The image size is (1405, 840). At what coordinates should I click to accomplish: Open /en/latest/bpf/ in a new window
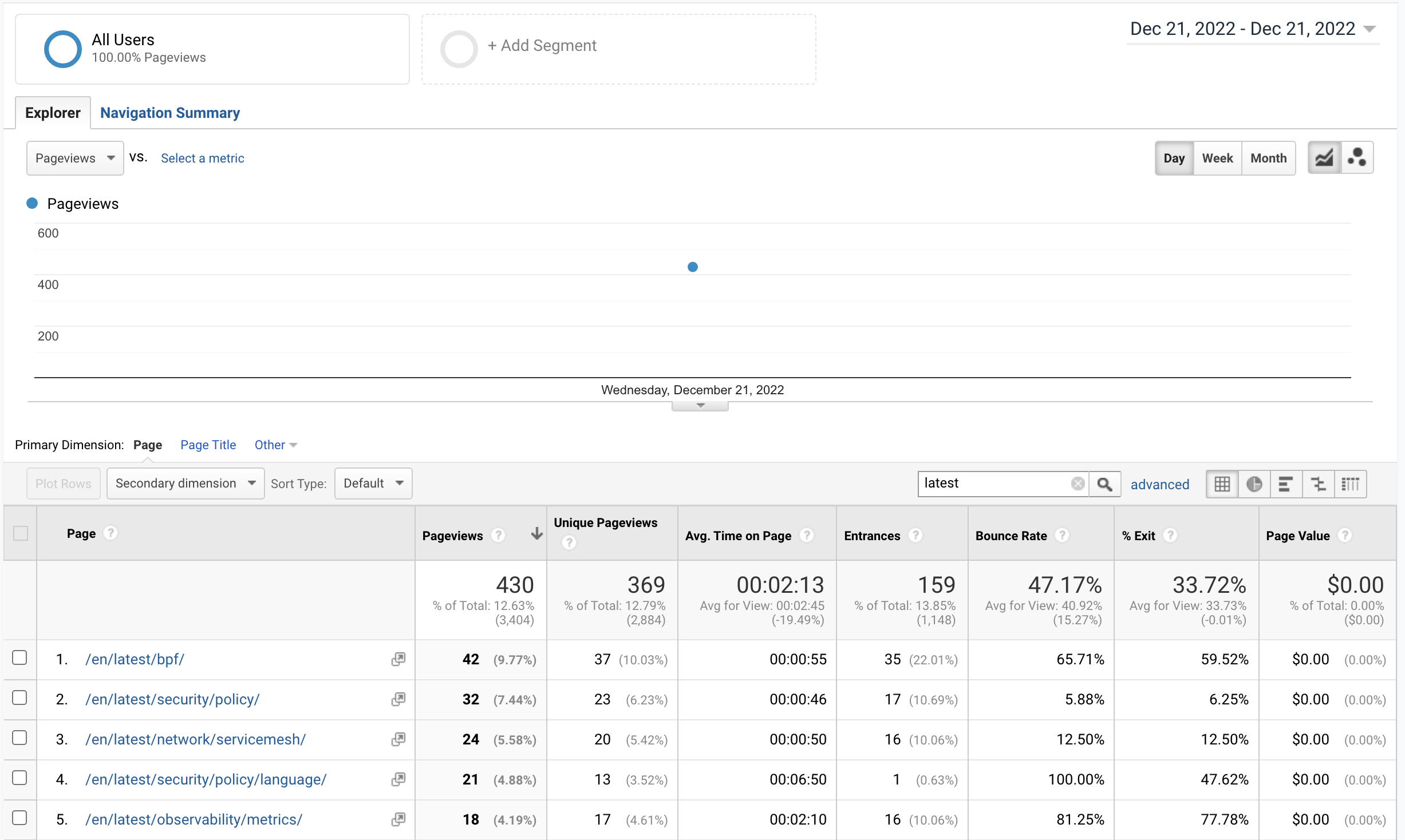397,659
